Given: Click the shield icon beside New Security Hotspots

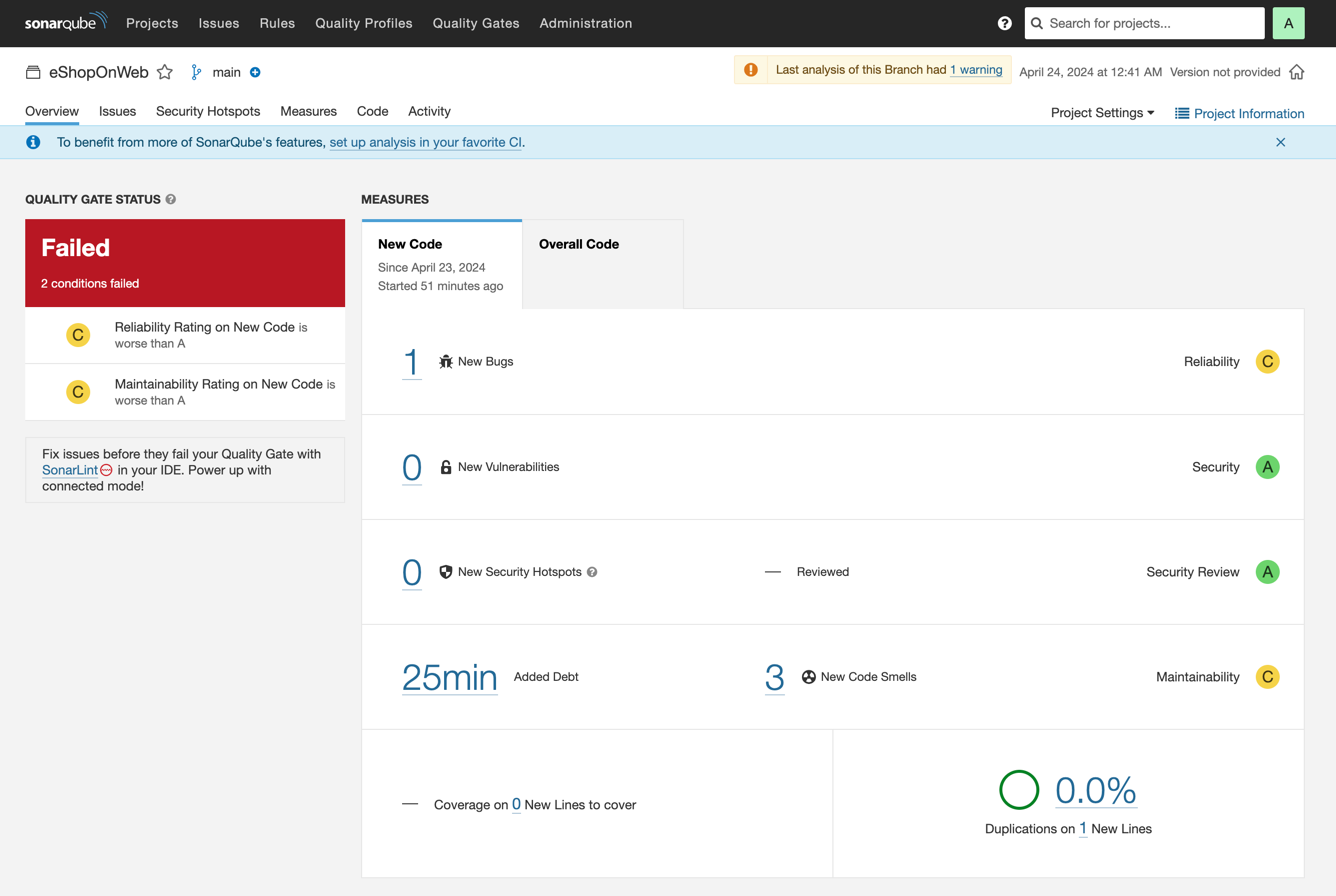Looking at the screenshot, I should (445, 572).
